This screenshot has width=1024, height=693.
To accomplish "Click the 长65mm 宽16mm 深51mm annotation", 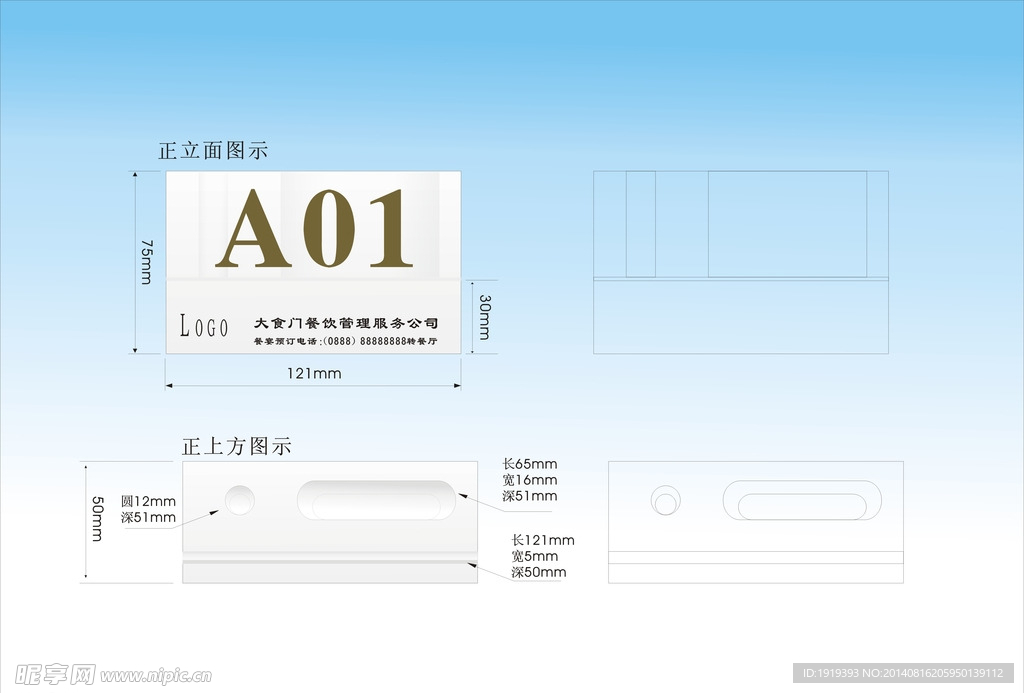I will [529, 480].
